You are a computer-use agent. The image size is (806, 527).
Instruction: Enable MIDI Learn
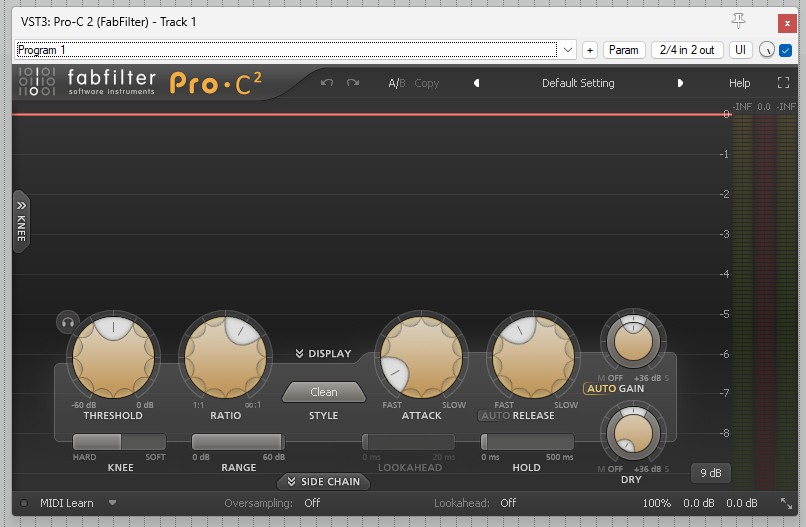67,503
